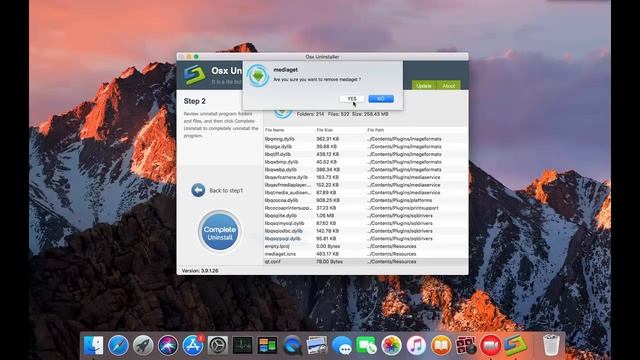Image resolution: width=640 pixels, height=360 pixels.
Task: Select the libqwbmp.dylib row
Action: [365, 162]
